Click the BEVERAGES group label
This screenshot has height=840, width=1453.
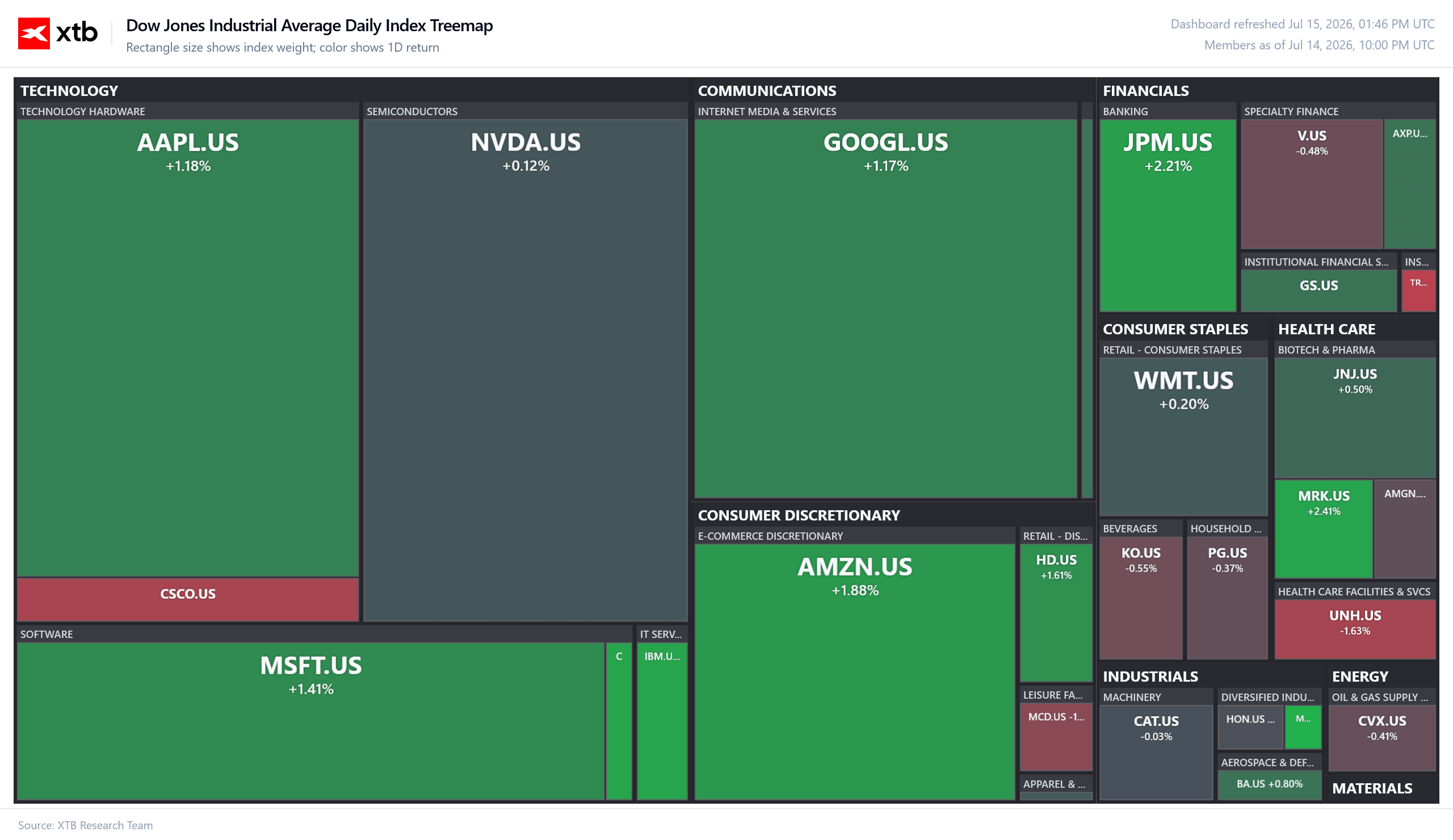tap(1129, 528)
